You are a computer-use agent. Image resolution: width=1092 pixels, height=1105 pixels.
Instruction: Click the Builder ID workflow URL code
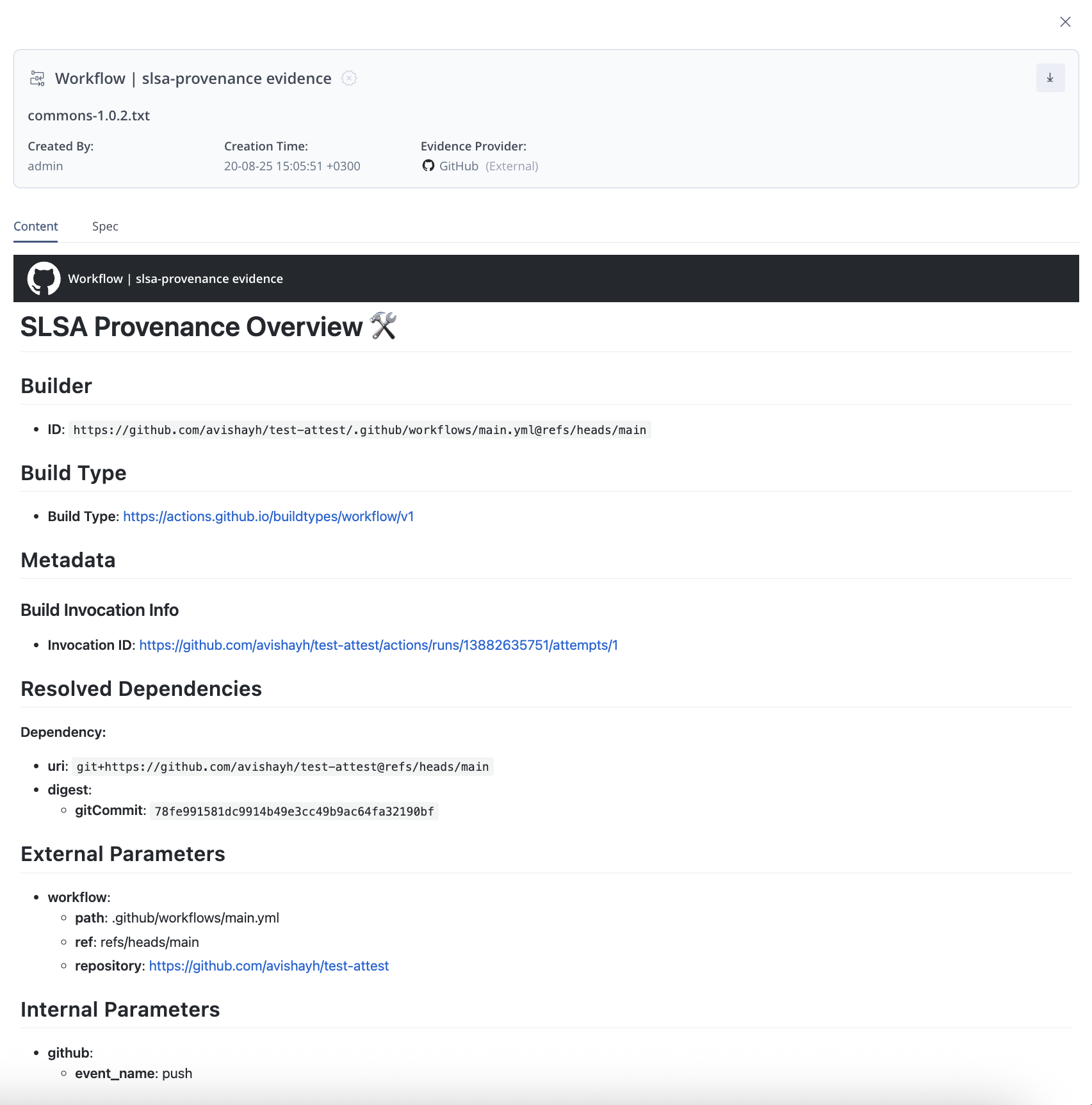point(359,430)
